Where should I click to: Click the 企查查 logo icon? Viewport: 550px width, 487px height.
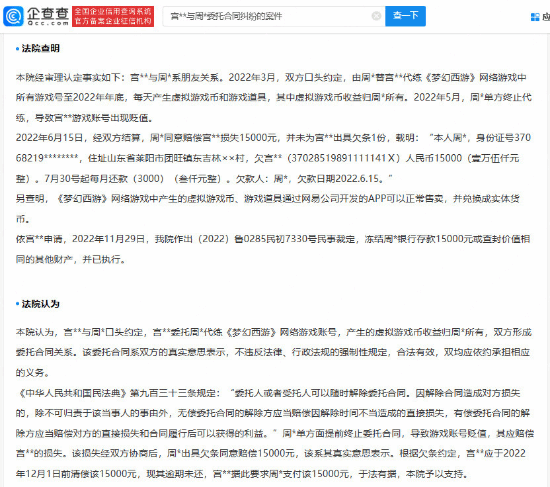[x=13, y=16]
